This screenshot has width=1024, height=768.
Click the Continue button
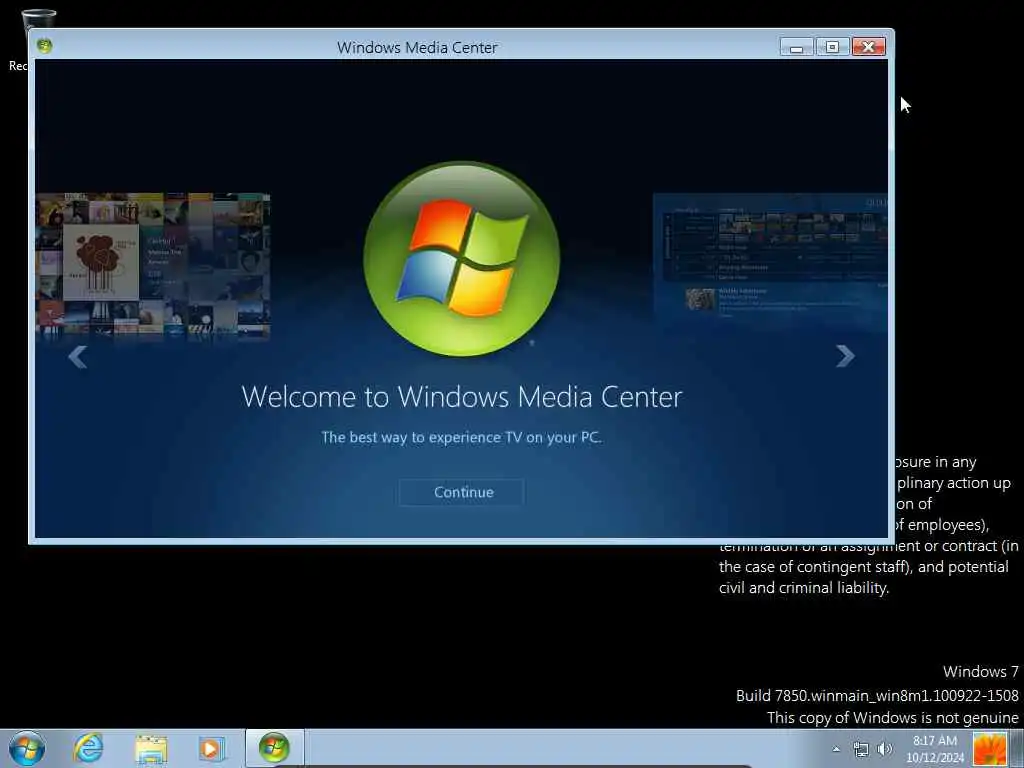click(462, 492)
